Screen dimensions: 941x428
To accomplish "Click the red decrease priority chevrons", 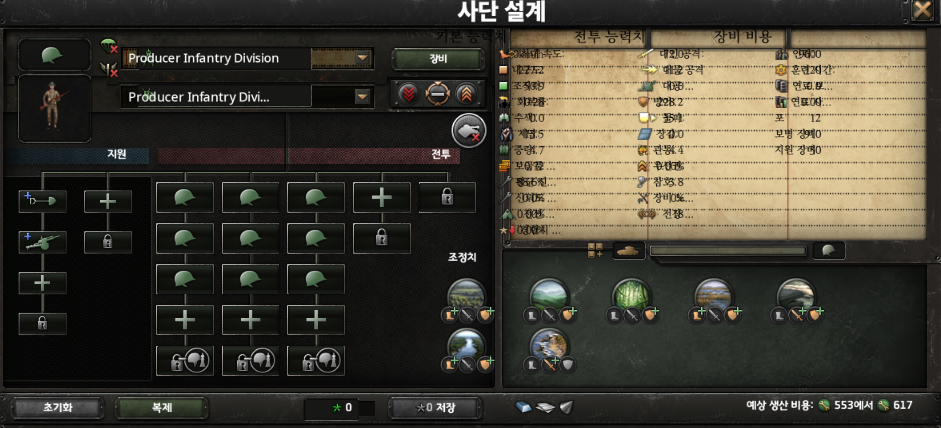I will [408, 94].
